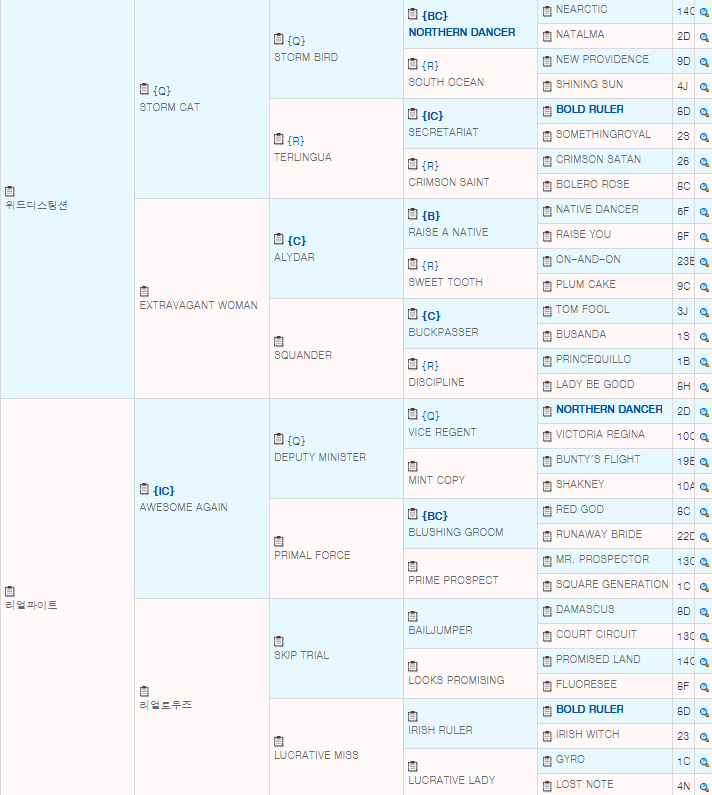Viewport: 712px width, 795px height.
Task: Select the STORM BIRD cell text
Action: [x=306, y=57]
